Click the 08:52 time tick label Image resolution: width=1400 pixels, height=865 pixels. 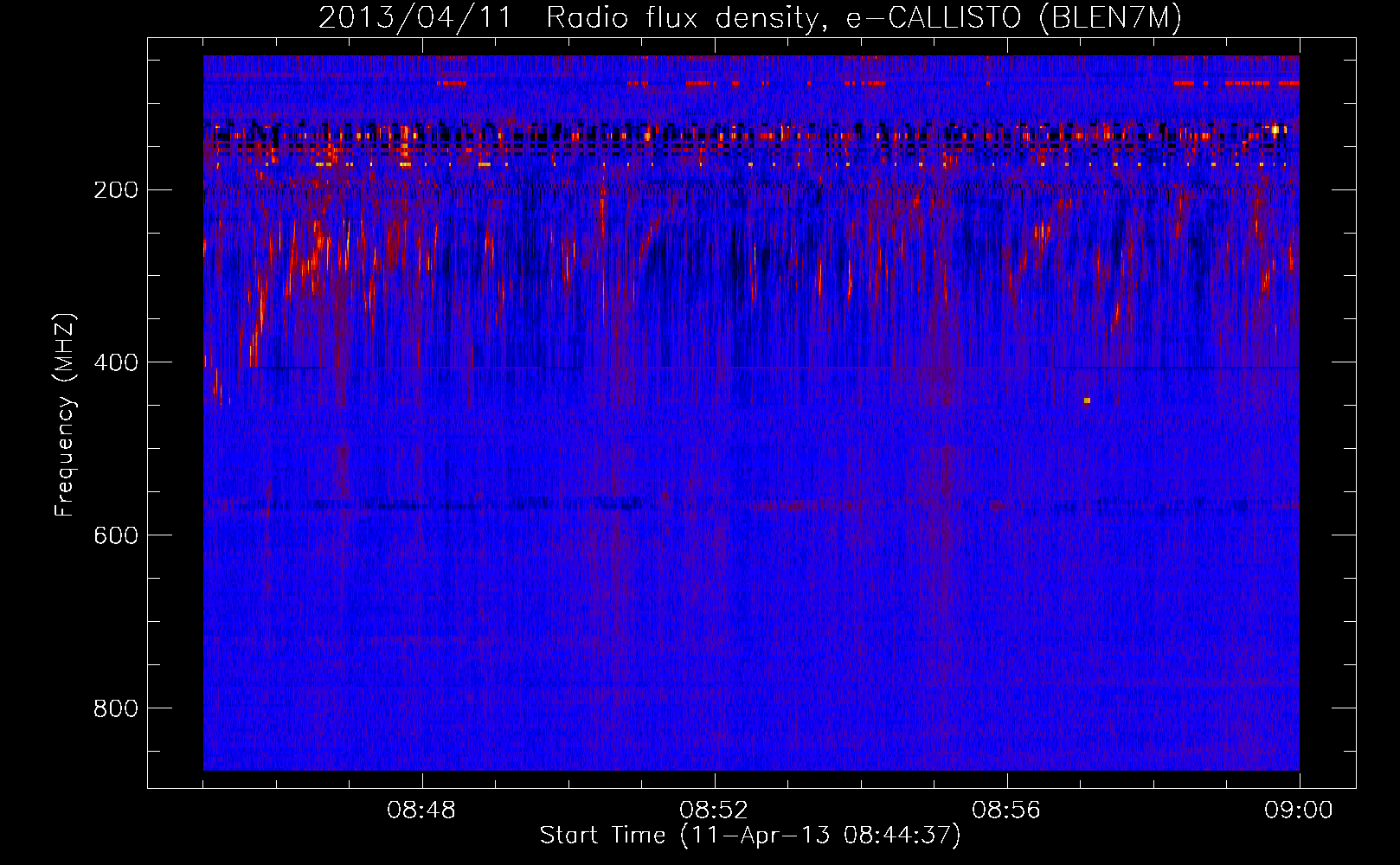(714, 811)
